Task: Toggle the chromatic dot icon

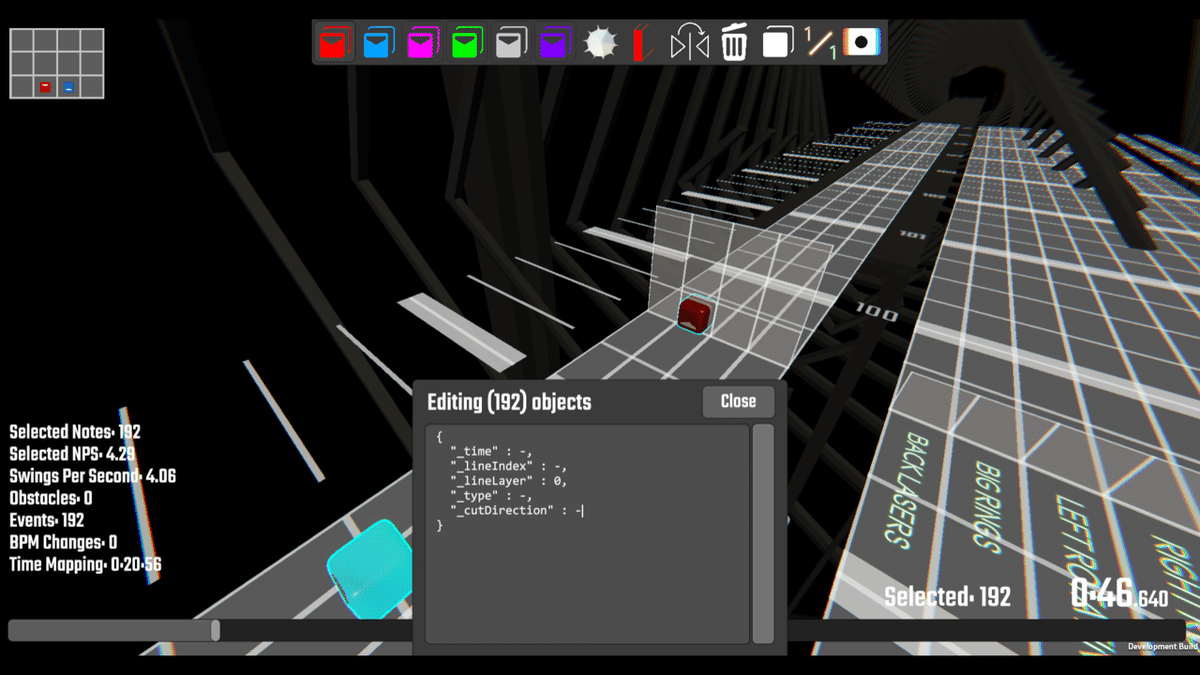Action: 862,43
